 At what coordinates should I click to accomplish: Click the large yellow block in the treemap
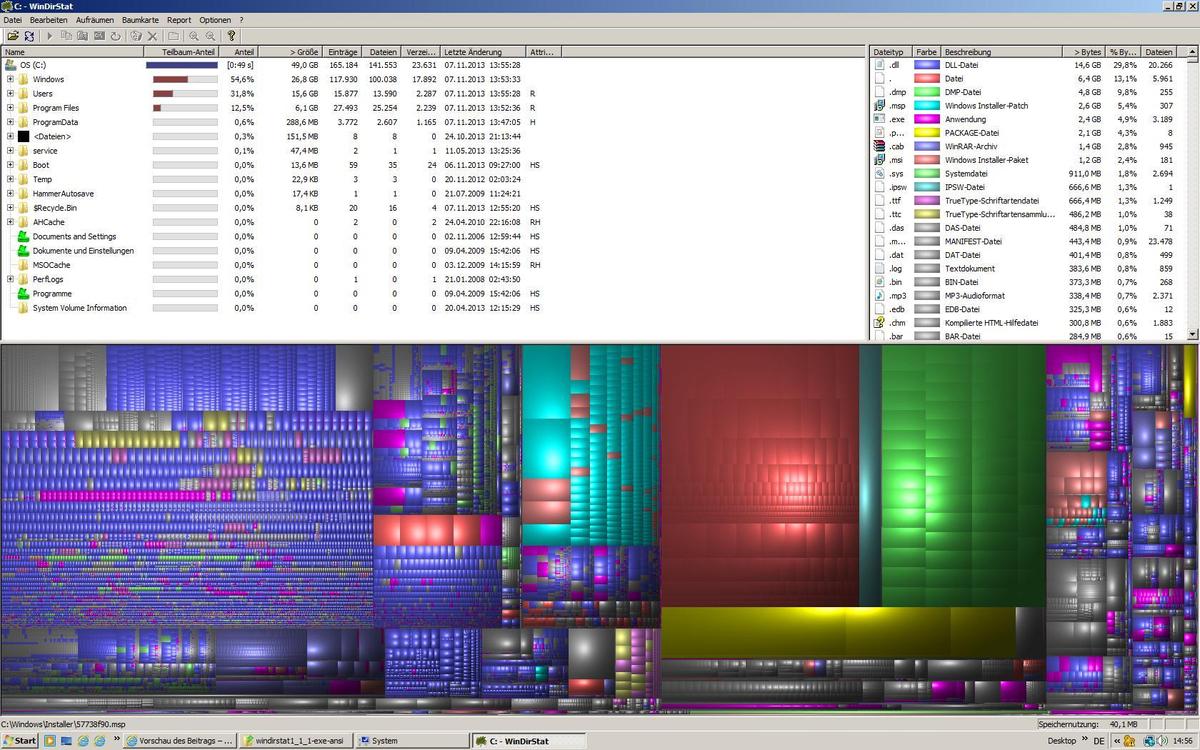(x=838, y=631)
